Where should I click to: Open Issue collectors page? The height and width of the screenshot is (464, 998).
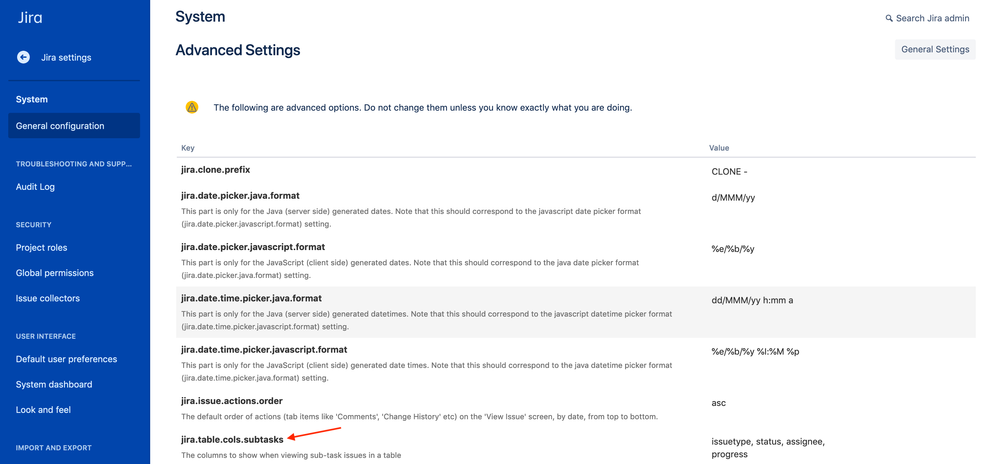pyautogui.click(x=48, y=299)
